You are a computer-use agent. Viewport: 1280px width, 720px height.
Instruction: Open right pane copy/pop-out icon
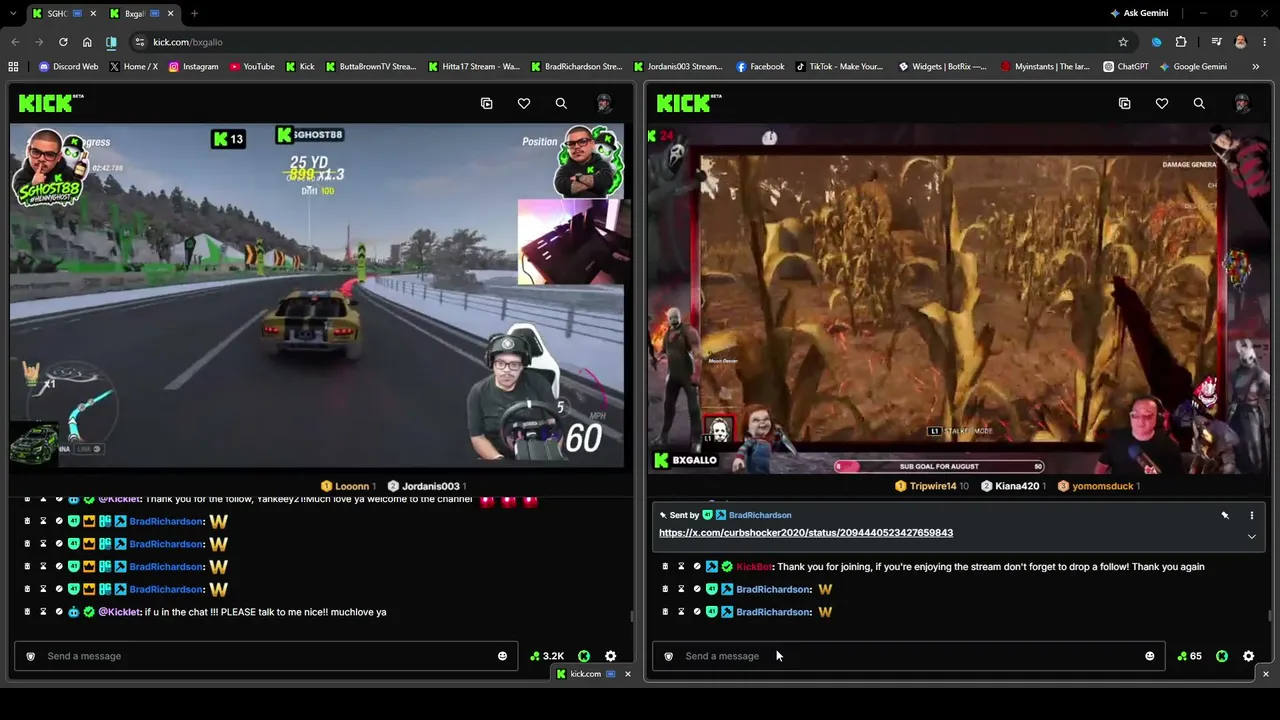[1125, 103]
